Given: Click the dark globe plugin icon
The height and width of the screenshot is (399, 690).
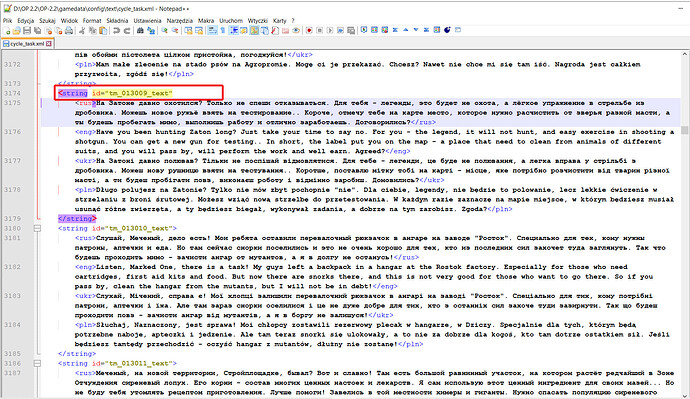Looking at the screenshot, I should pos(447,30).
